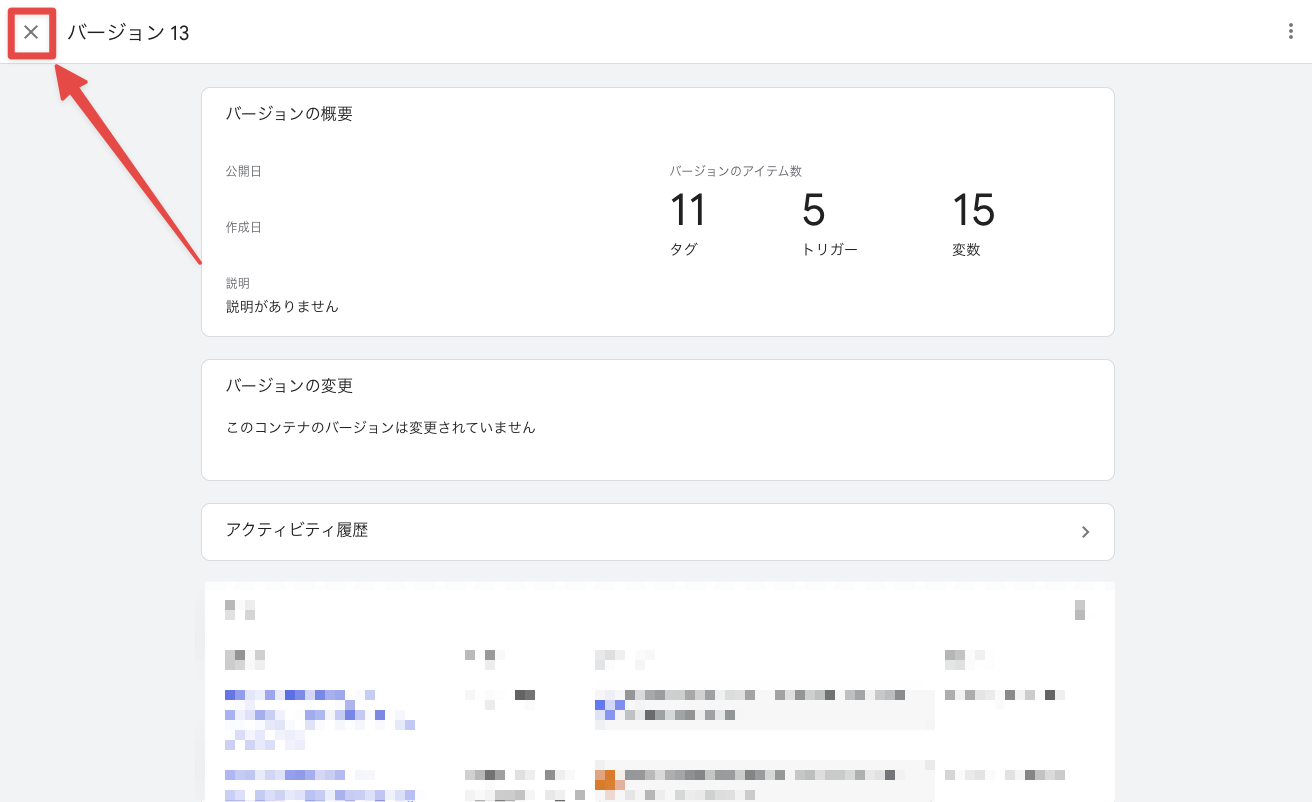Screen dimensions: 1312x802
Task: Expand アクティビティ履歴 using the right chevron
Action: tap(1085, 532)
